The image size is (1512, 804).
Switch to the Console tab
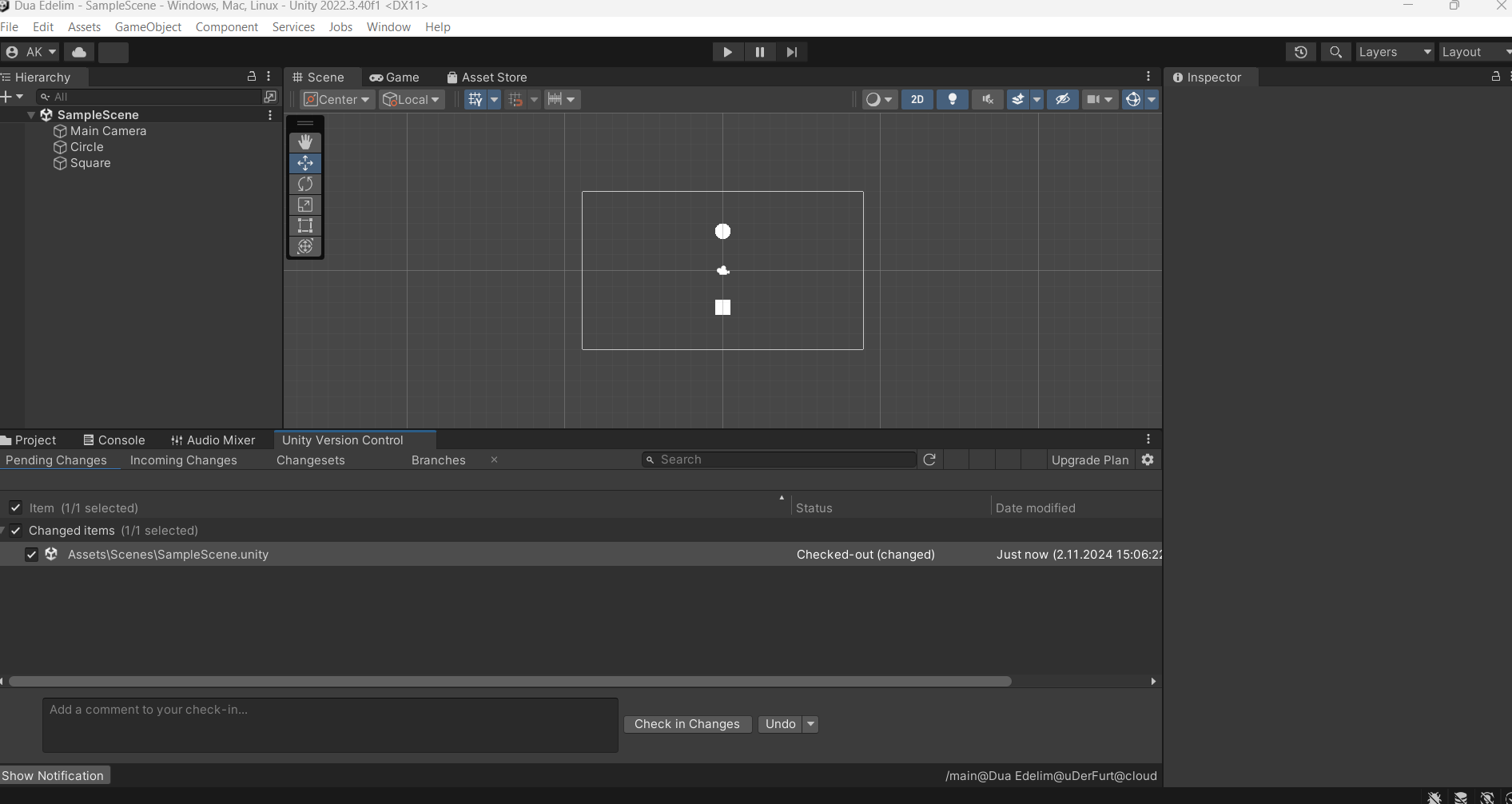pyautogui.click(x=114, y=440)
